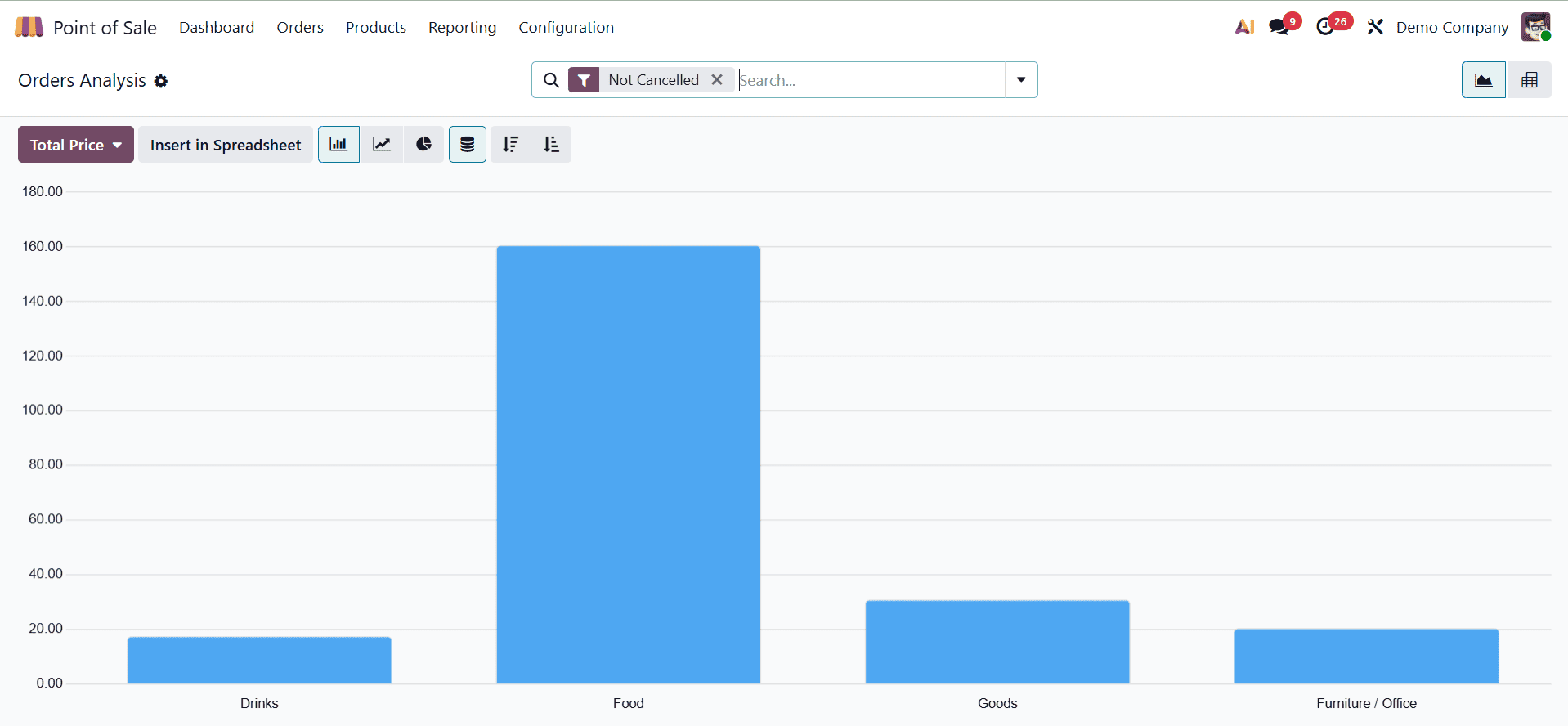1568x726 pixels.
Task: Click the 100.00 axis value
Action: [x=43, y=410]
